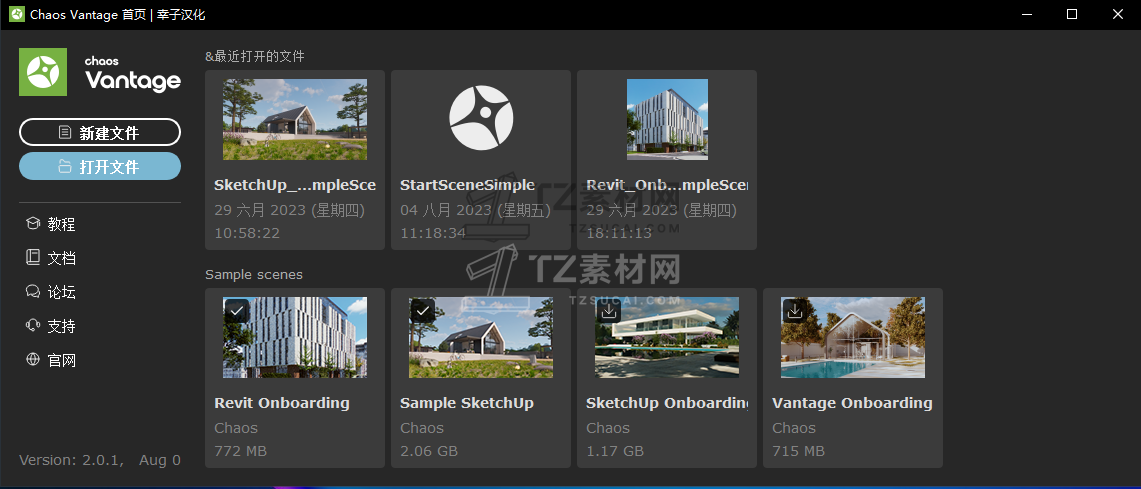The height and width of the screenshot is (489, 1141).
Task: Click the 2.06 GB size label
Action: [x=429, y=451]
